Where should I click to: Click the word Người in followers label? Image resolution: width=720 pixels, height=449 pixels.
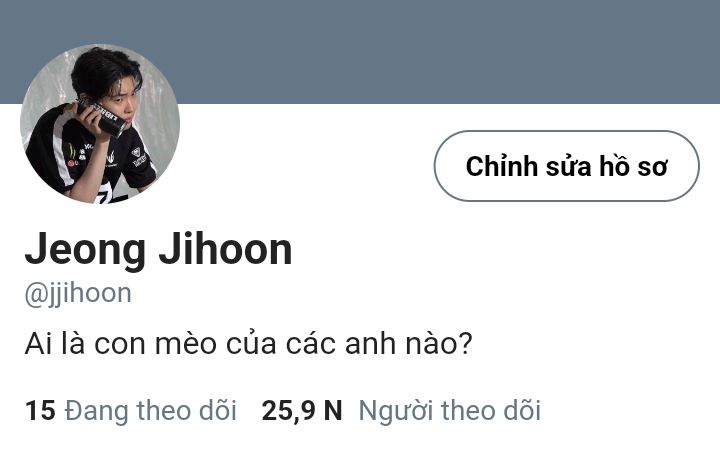click(395, 411)
